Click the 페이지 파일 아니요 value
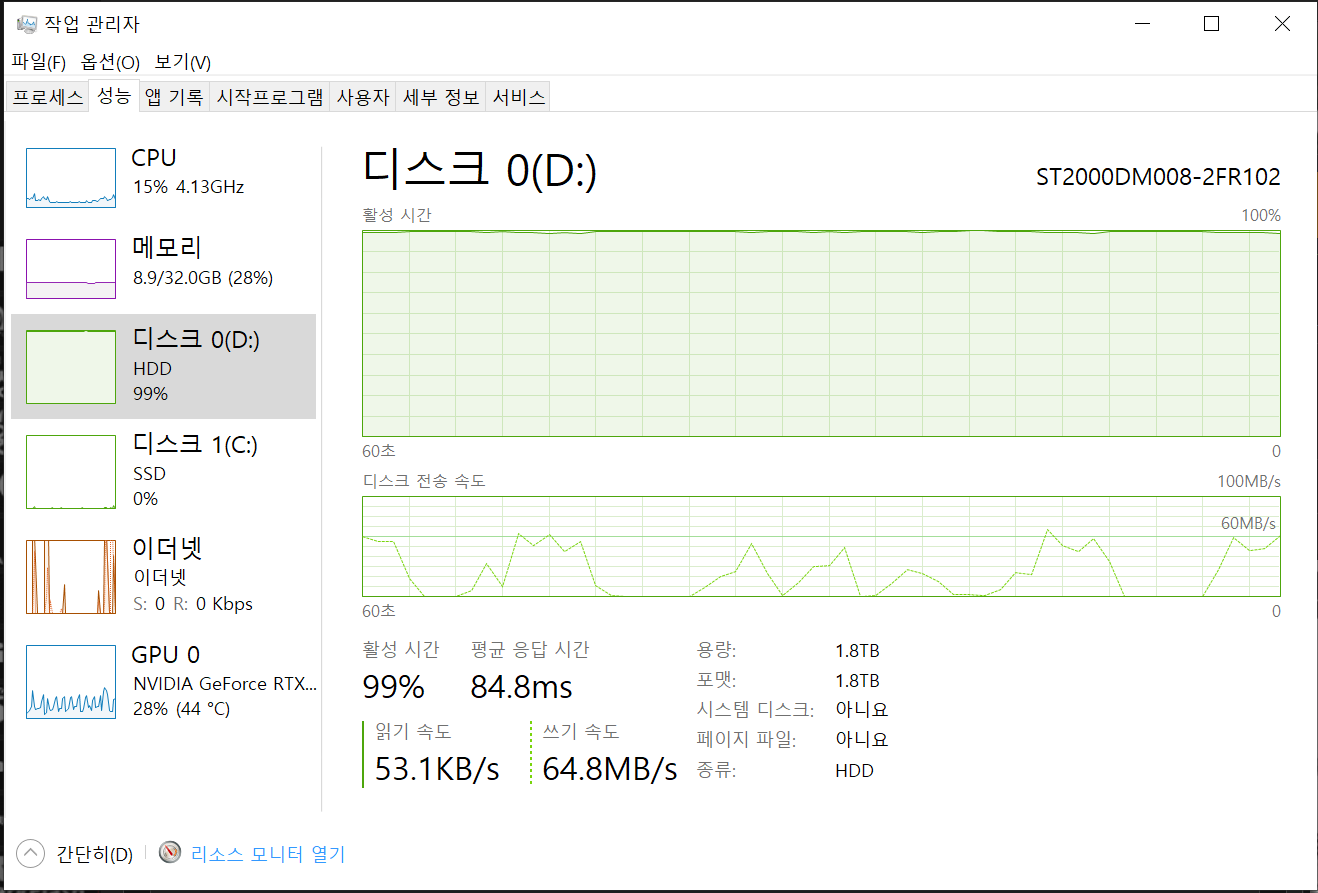Viewport: 1318px width, 893px height. [x=861, y=740]
